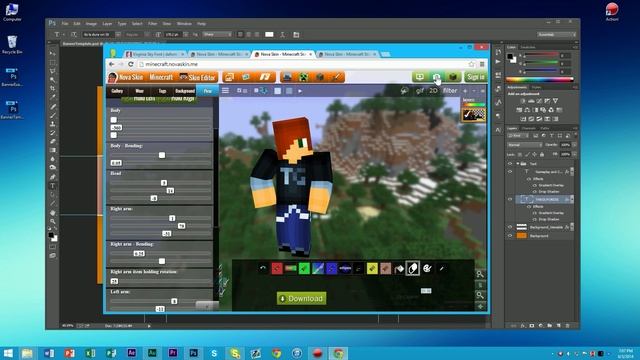Image resolution: width=640 pixels, height=360 pixels.
Task: Select the Lasso tool in Photoshop
Action: (x=53, y=71)
